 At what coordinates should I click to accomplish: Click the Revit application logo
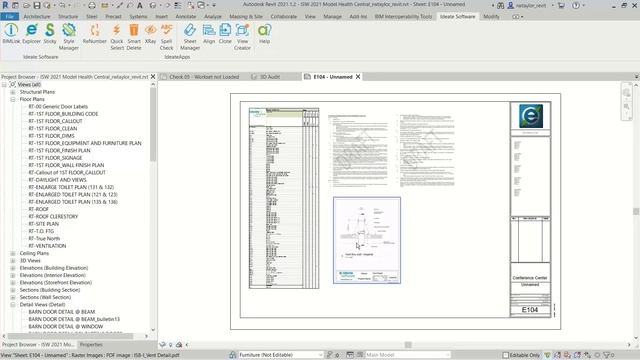[5, 5]
